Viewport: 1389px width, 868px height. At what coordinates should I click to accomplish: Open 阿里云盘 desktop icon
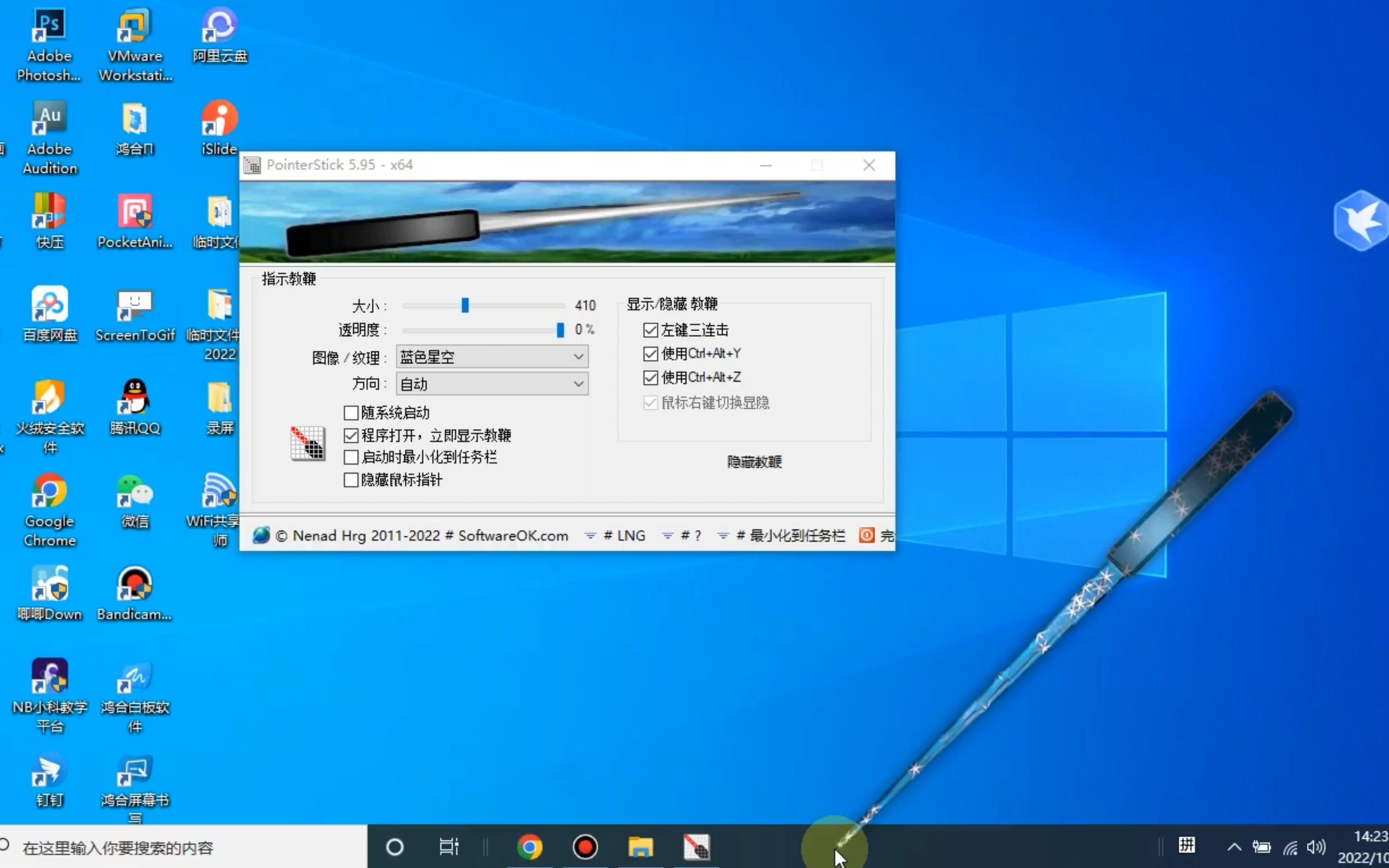click(x=220, y=36)
